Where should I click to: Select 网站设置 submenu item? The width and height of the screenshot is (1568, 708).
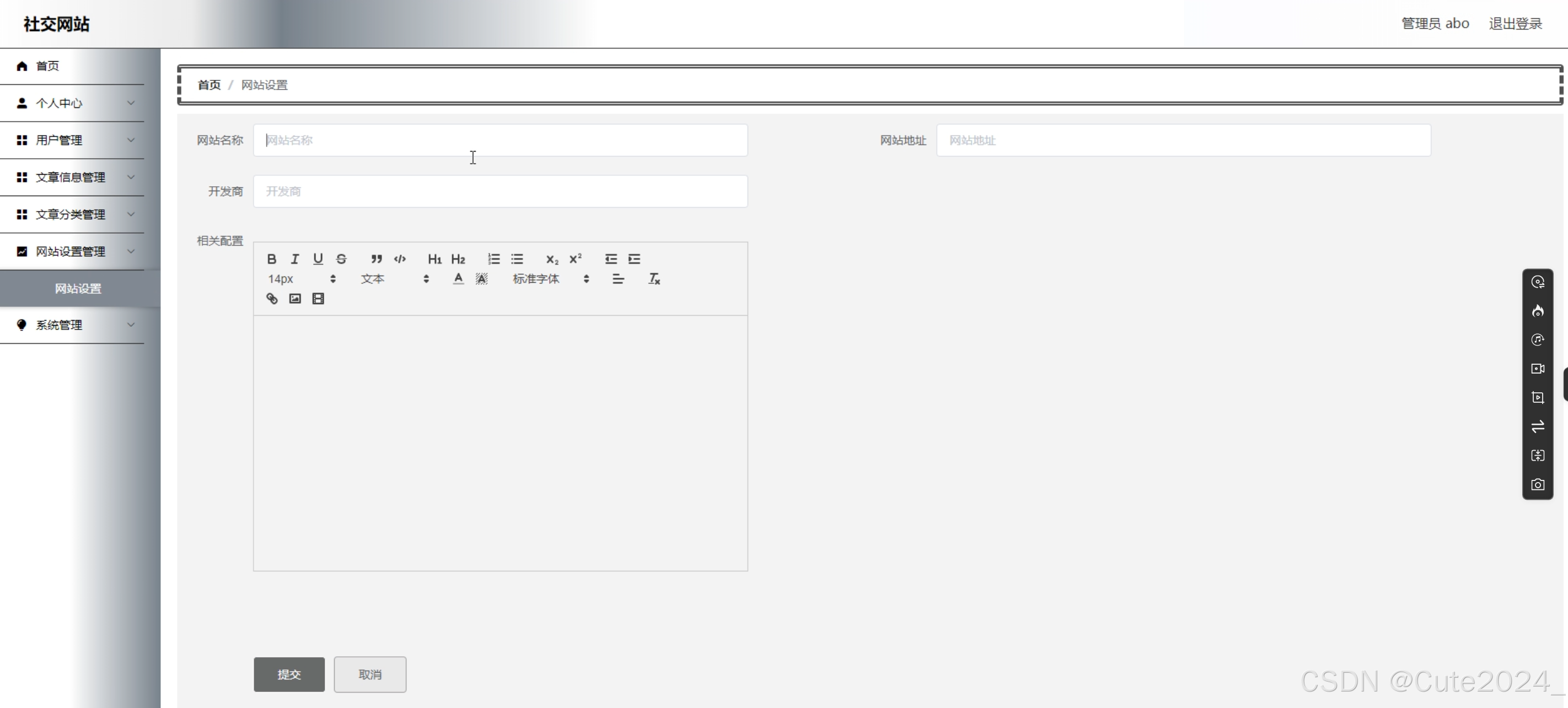(78, 289)
